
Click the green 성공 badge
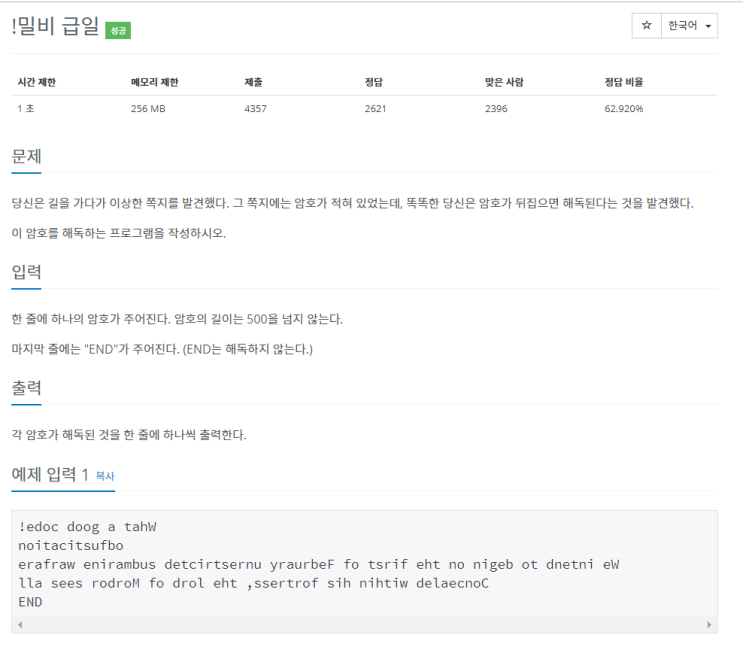[118, 31]
